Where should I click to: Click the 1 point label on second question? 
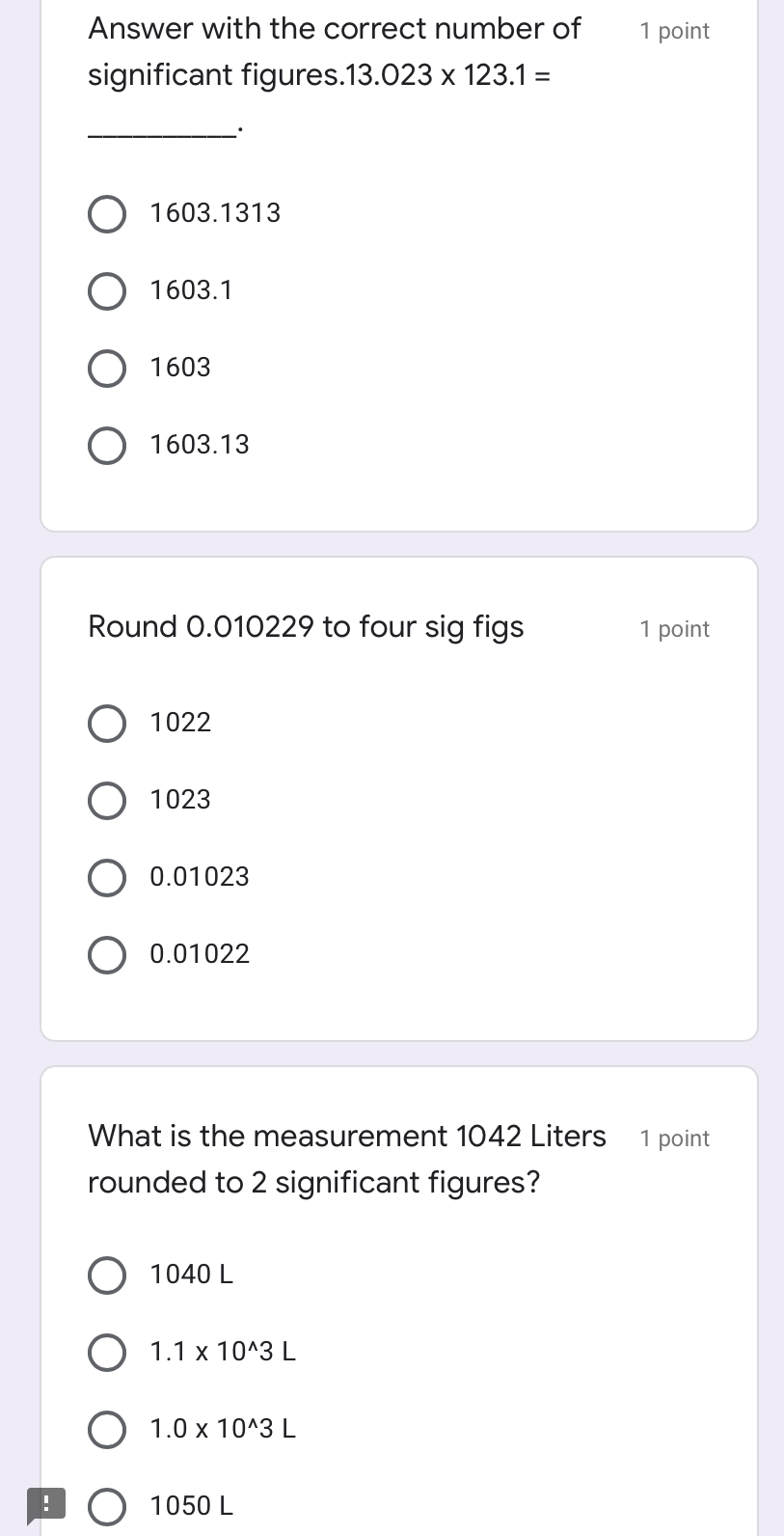(x=674, y=628)
